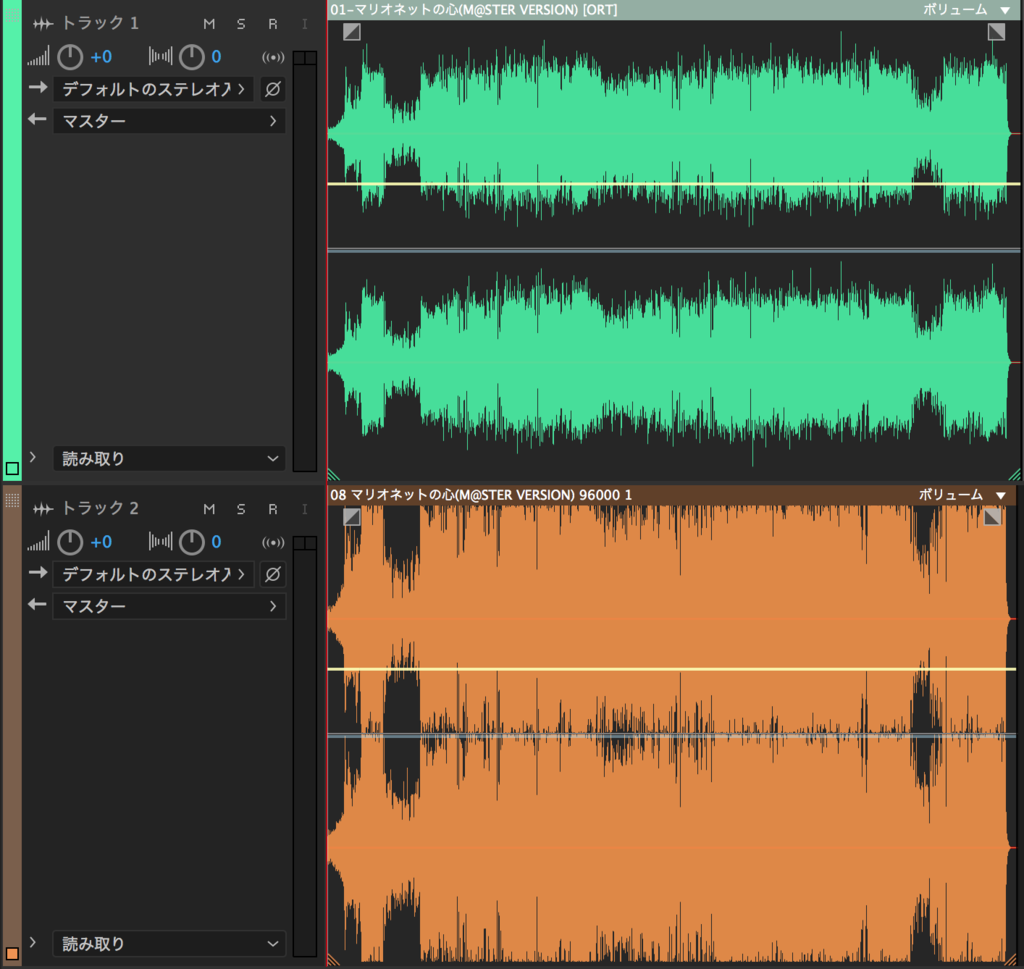Open Track 1 clip ボリューム envelope menu
The height and width of the screenshot is (969, 1024).
[967, 10]
